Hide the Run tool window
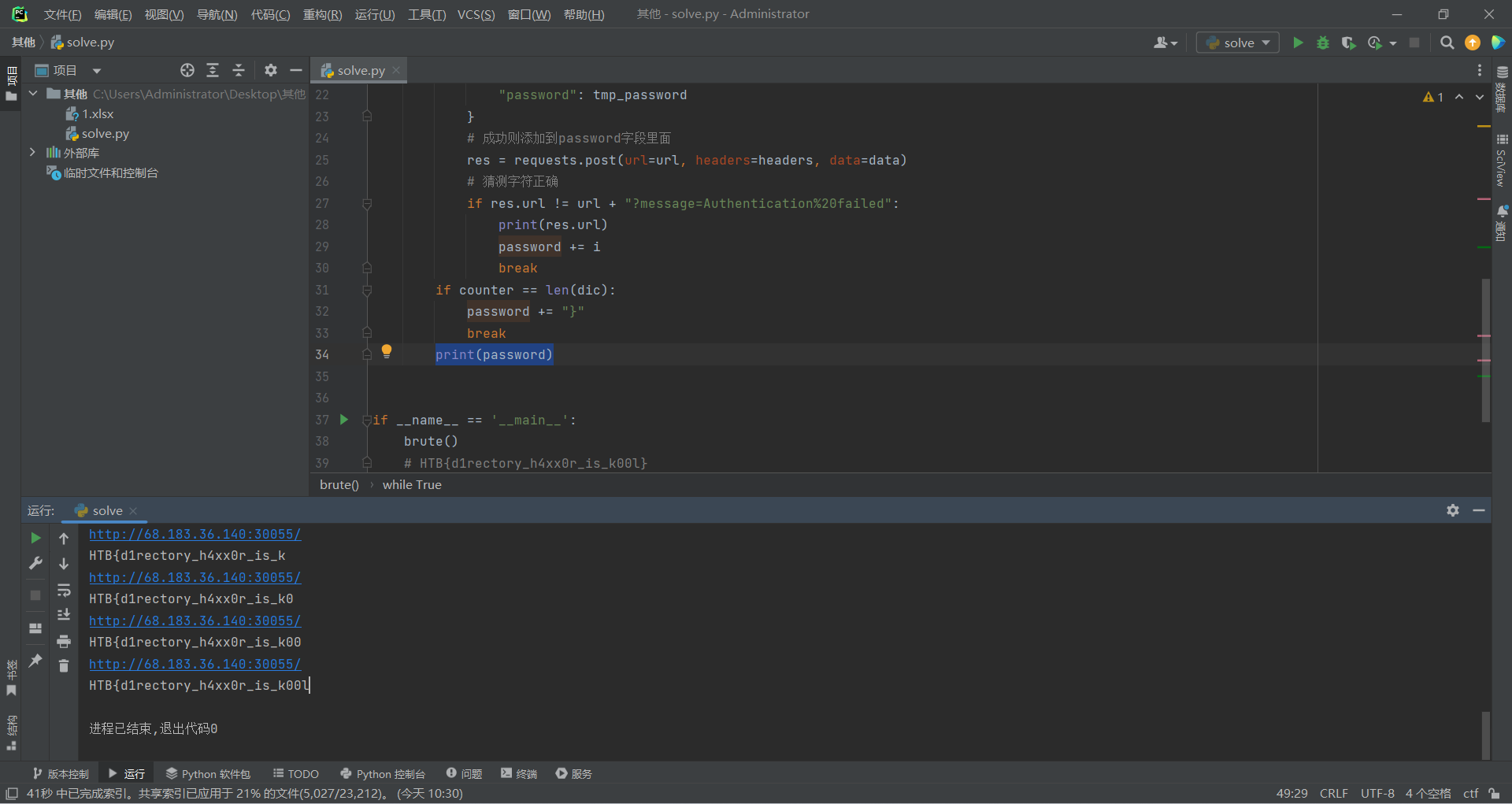This screenshot has height=804, width=1512. [1479, 510]
